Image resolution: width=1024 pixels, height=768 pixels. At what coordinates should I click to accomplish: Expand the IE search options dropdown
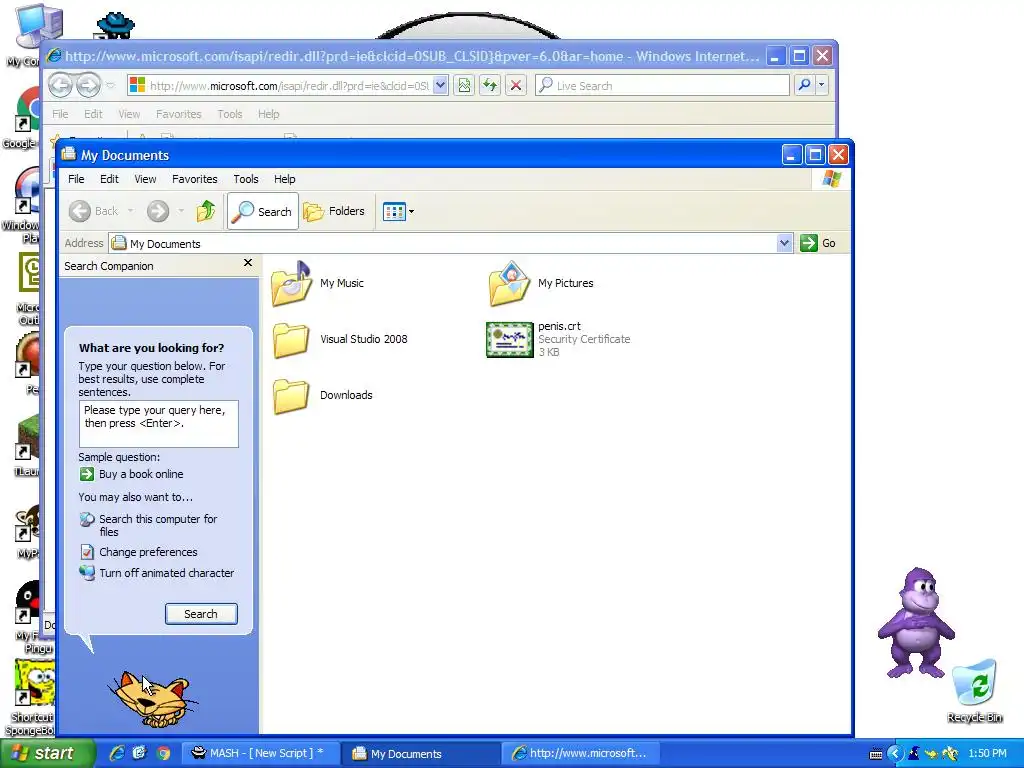(x=822, y=85)
